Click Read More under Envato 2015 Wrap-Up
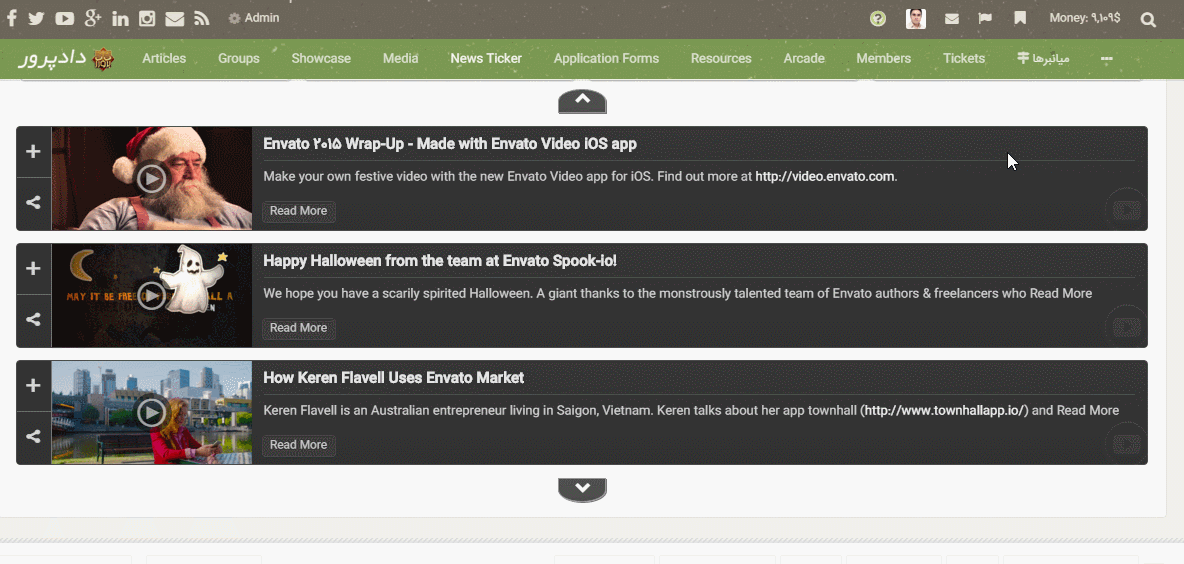Screen dimensions: 1184x564 (298, 211)
